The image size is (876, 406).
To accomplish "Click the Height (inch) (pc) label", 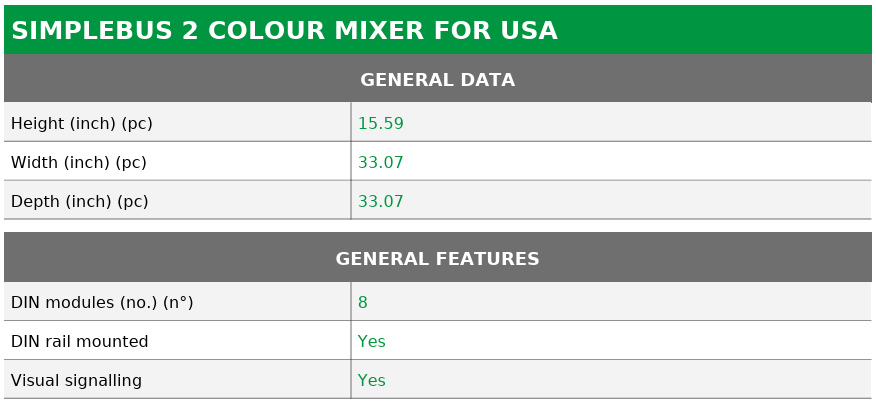I will tap(82, 123).
